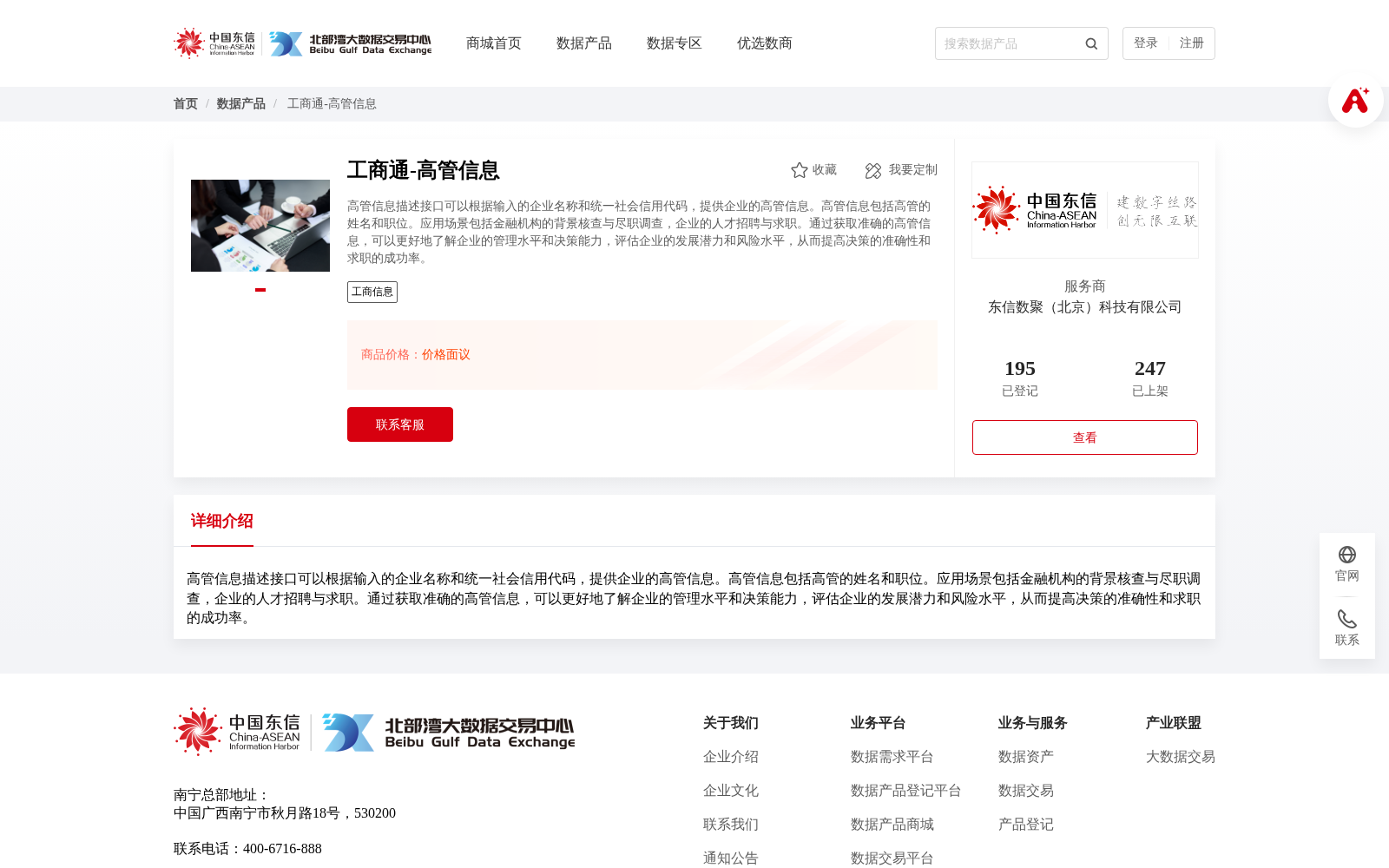Click the red 联系客服 button

click(400, 424)
